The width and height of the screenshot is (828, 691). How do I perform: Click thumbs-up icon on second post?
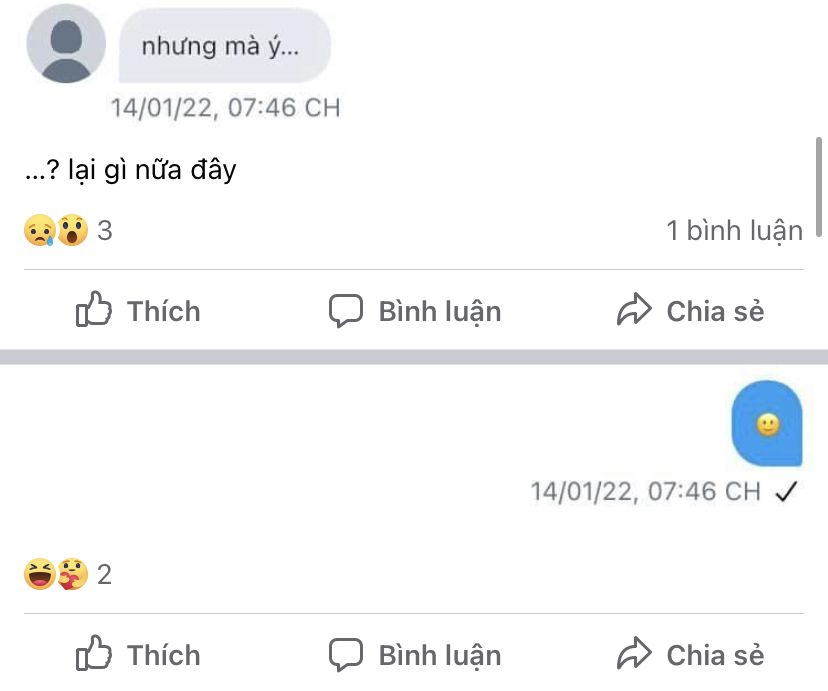click(93, 655)
